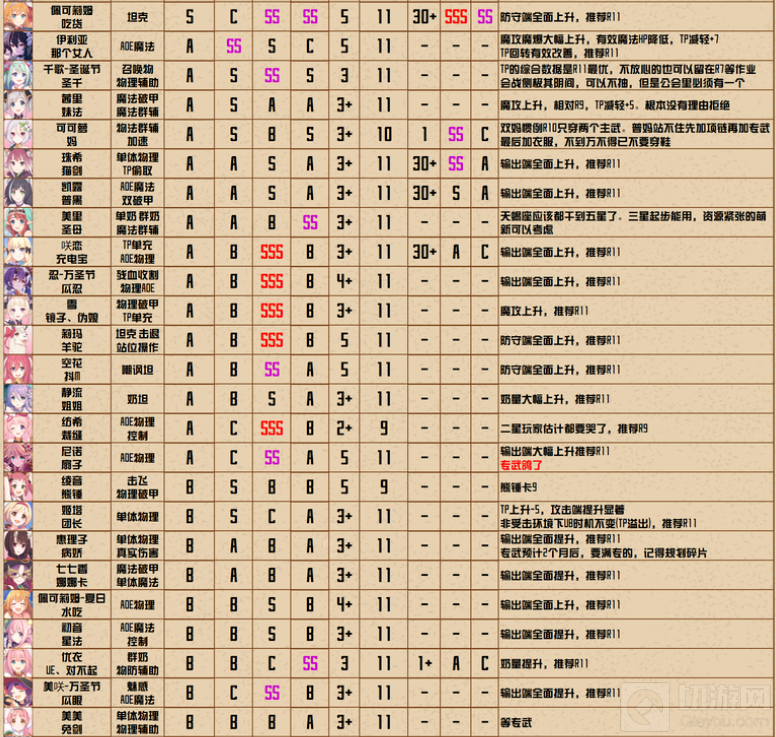Select the 茜里 妹法 character portrait

pos(18,105)
